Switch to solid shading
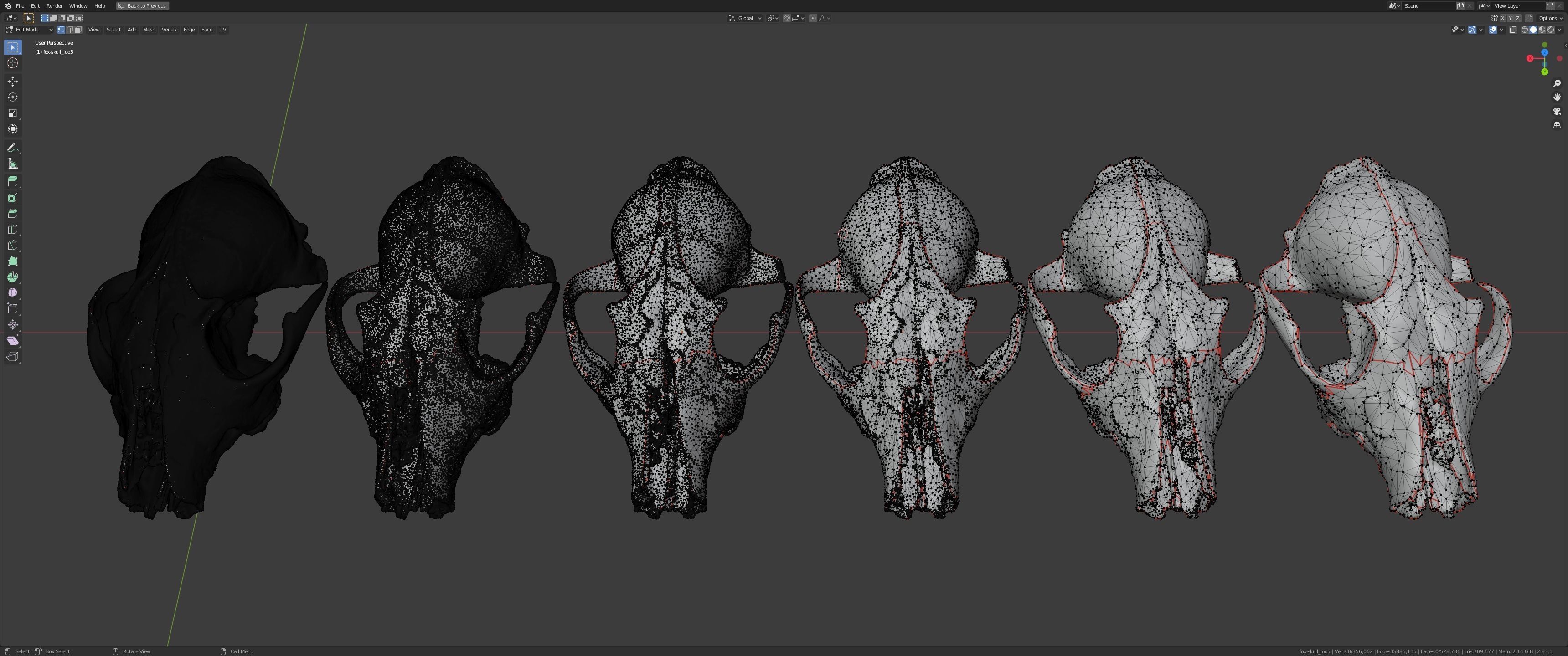This screenshot has width=1568, height=656. [1533, 29]
